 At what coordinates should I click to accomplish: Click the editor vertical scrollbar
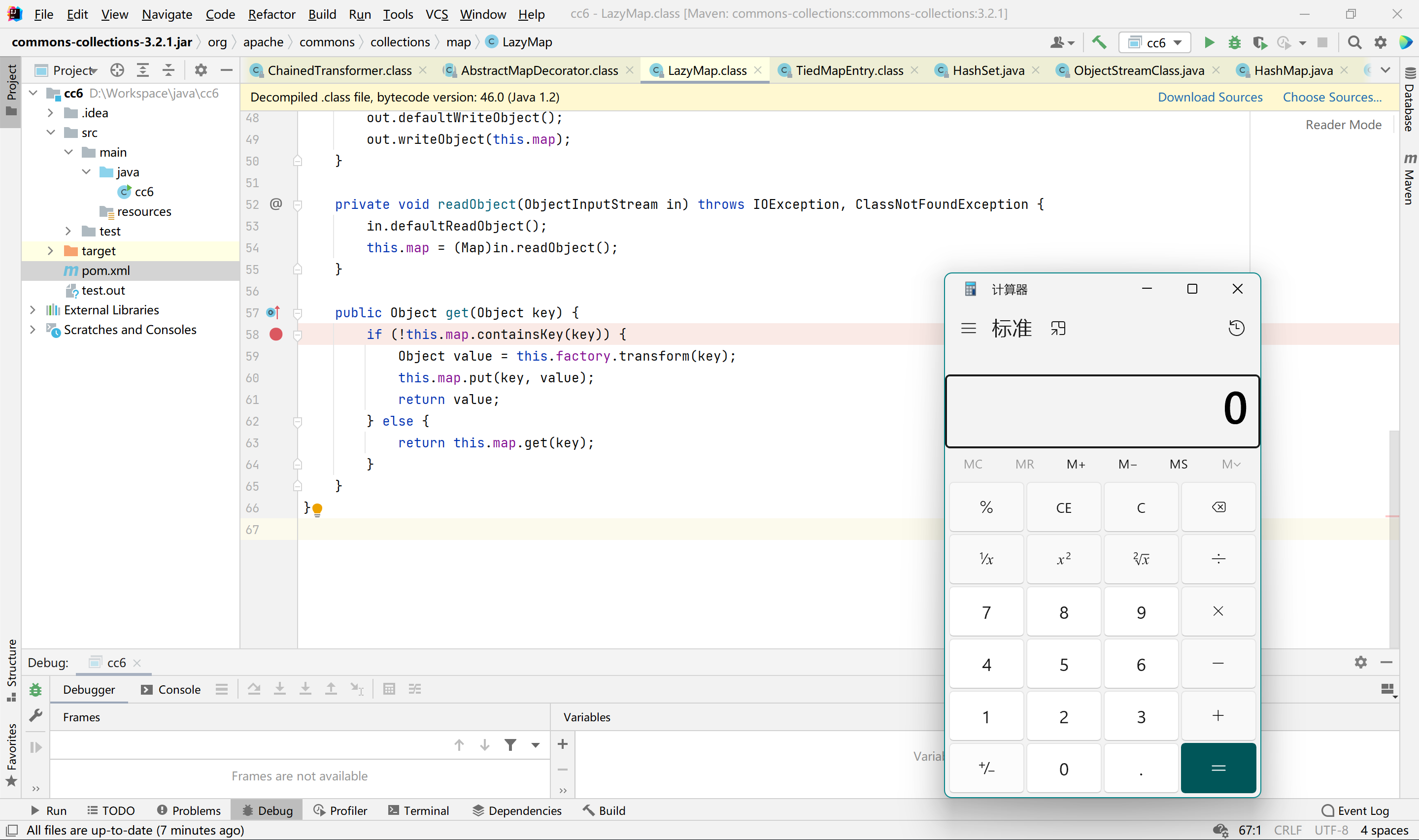pos(1394,539)
